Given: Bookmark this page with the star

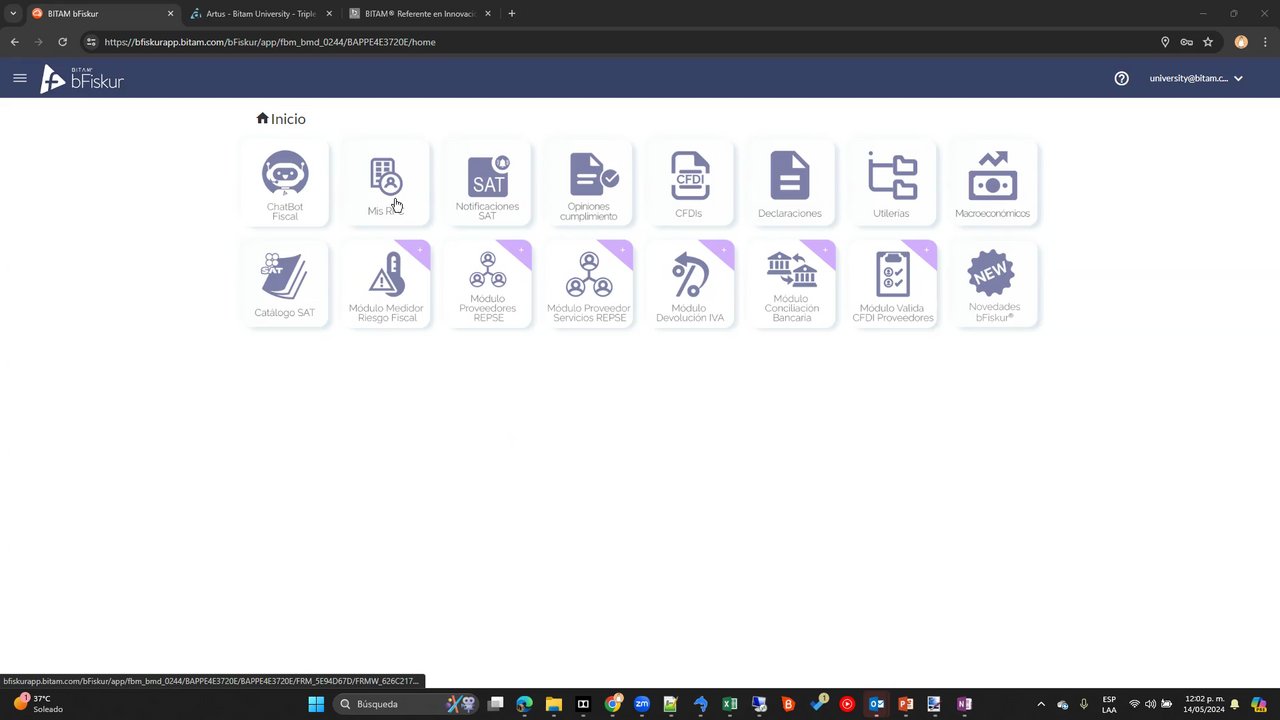Looking at the screenshot, I should tap(1208, 42).
